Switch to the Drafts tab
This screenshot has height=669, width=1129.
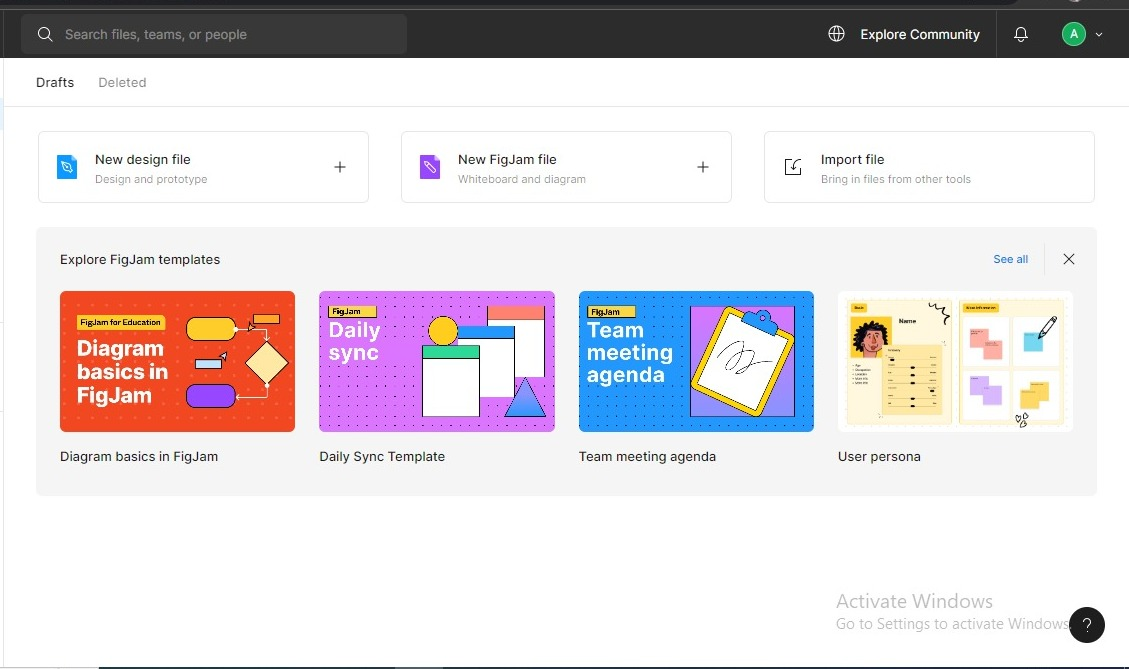[55, 82]
